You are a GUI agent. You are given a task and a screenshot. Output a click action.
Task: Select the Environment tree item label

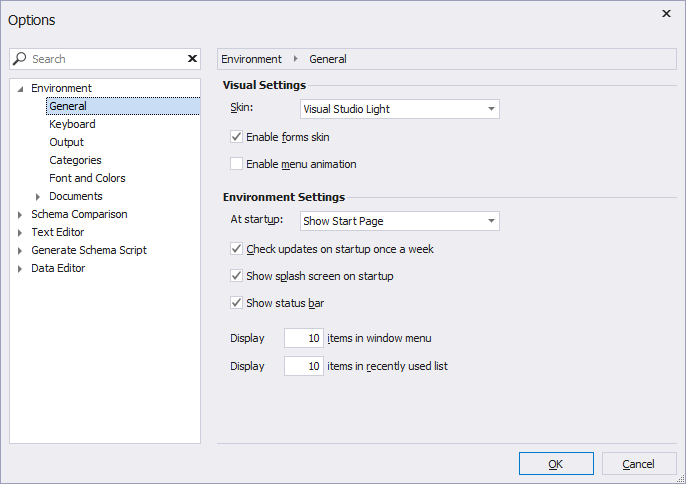point(61,88)
